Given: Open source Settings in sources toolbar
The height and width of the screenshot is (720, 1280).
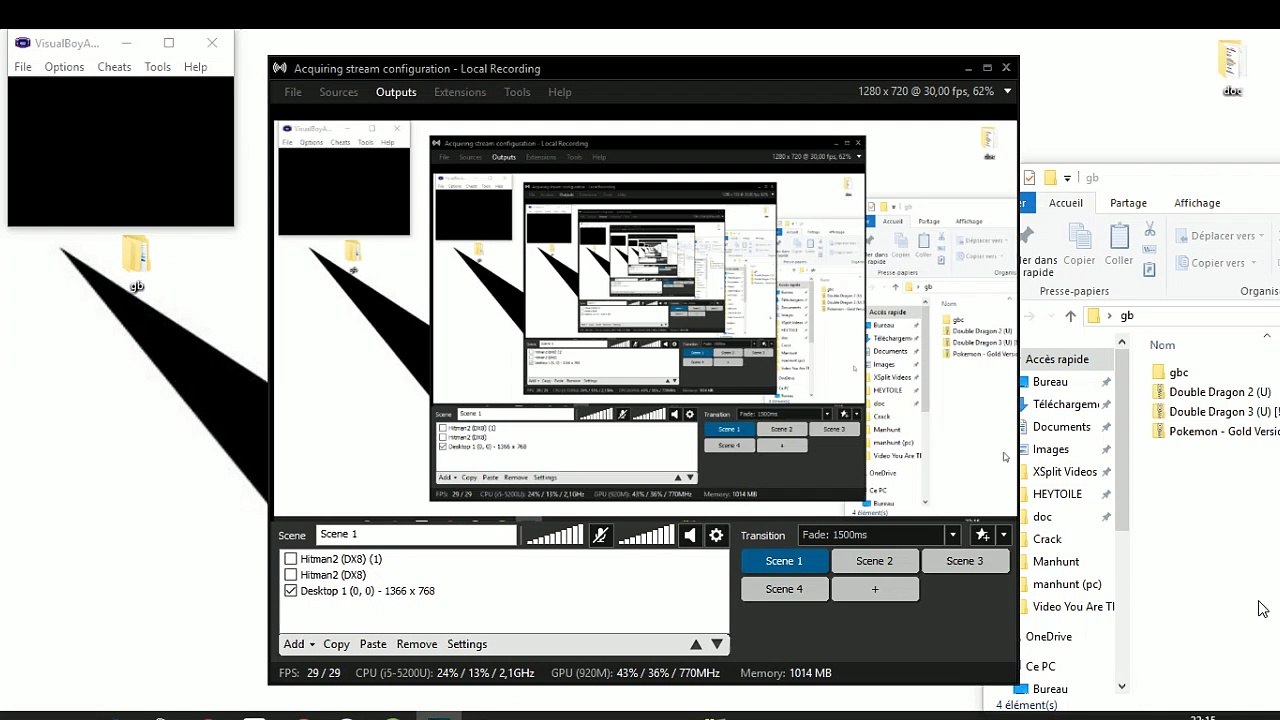Looking at the screenshot, I should tap(467, 645).
